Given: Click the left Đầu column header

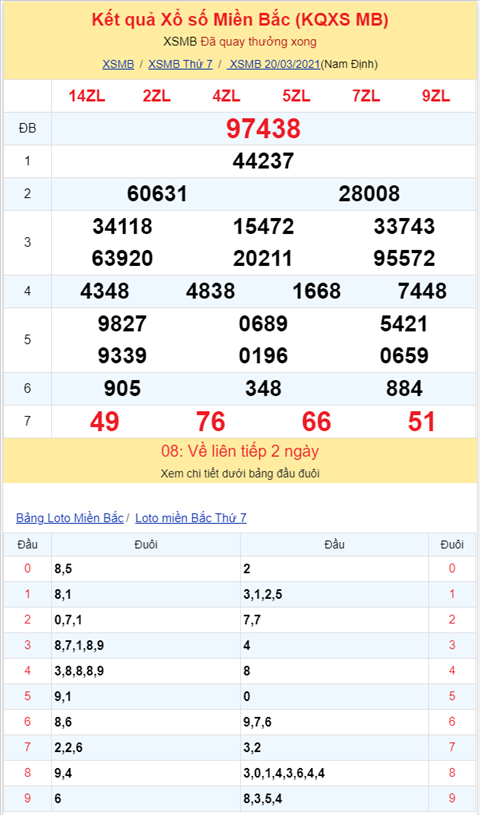Looking at the screenshot, I should pos(27,544).
